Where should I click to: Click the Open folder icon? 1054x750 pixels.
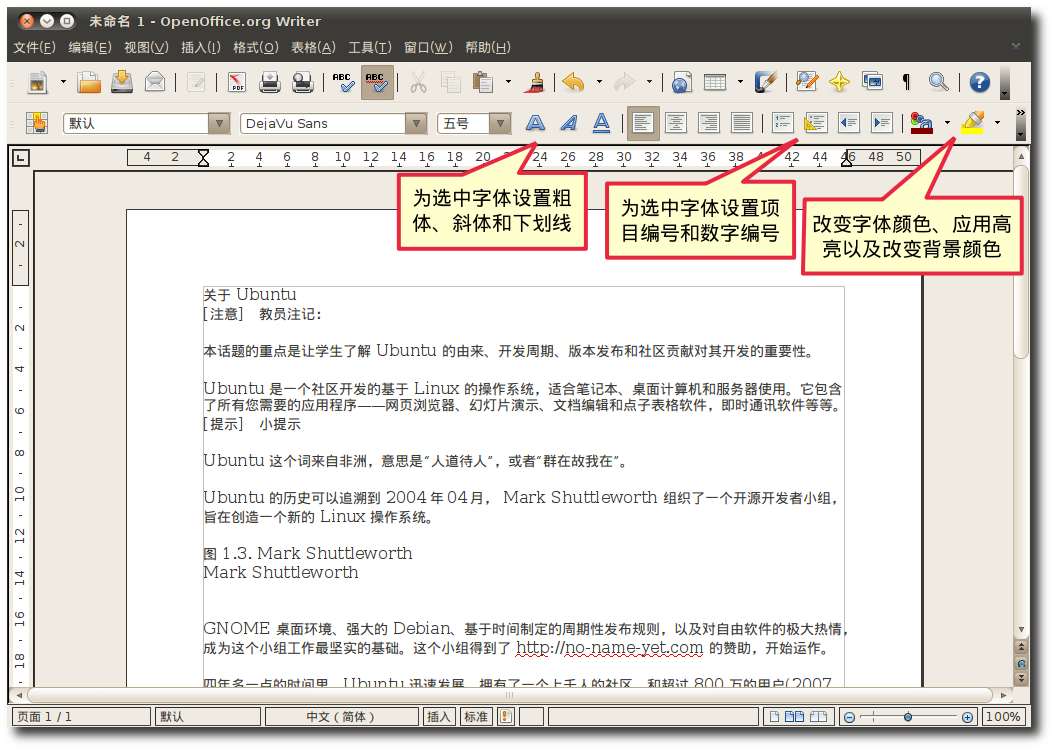point(88,83)
